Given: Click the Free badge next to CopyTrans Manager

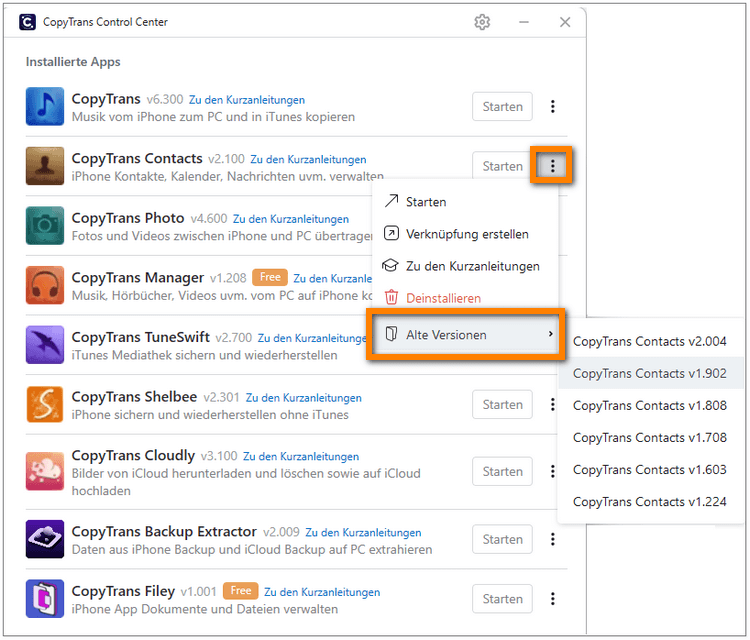Looking at the screenshot, I should tap(270, 277).
